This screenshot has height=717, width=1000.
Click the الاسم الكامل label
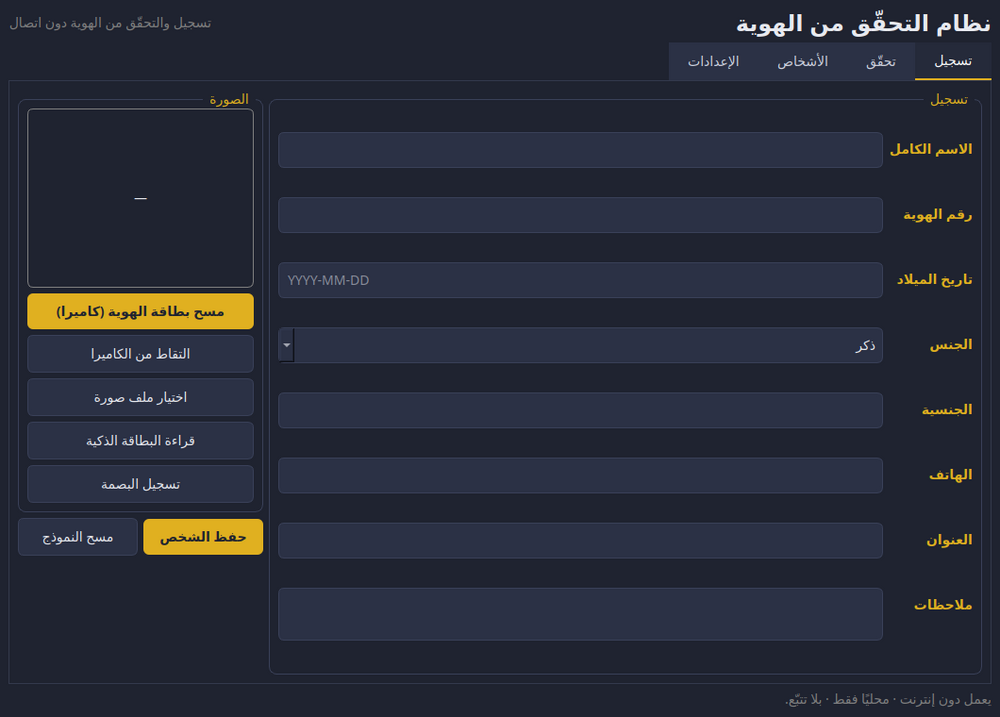point(931,149)
